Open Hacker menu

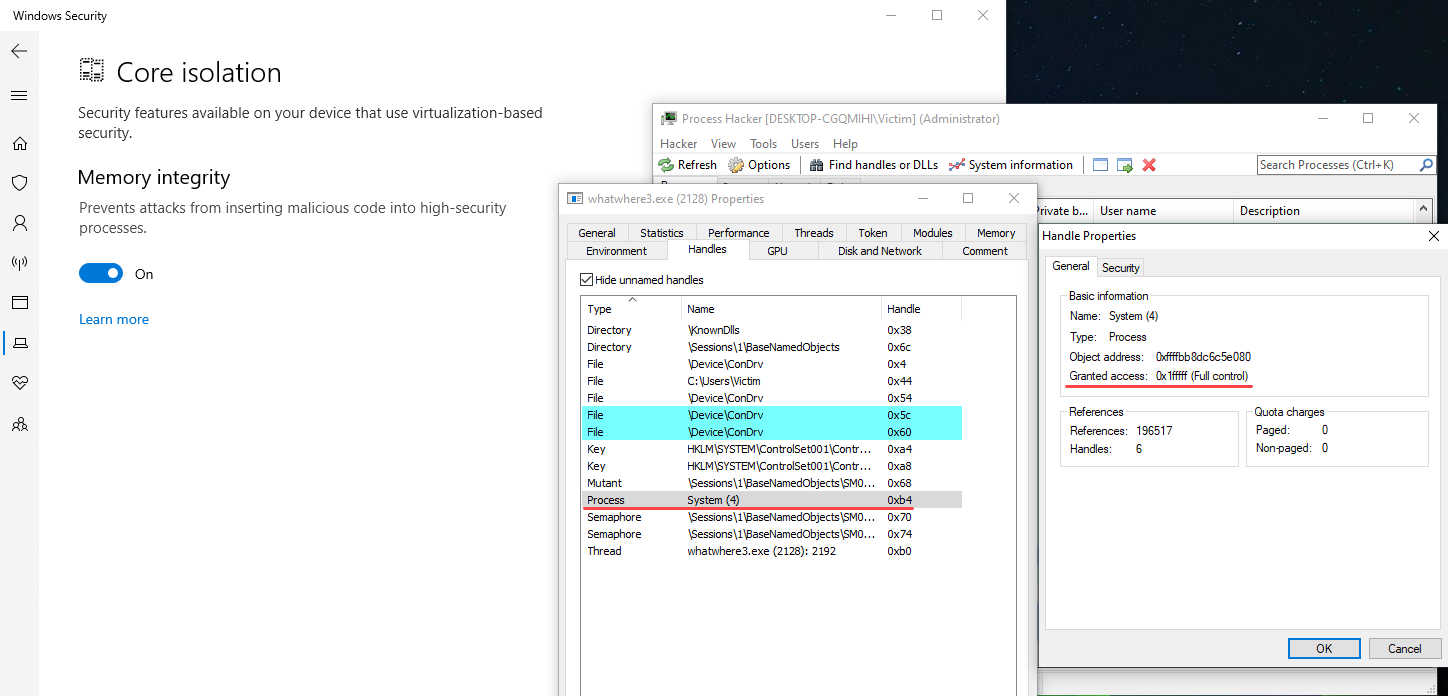tap(679, 144)
